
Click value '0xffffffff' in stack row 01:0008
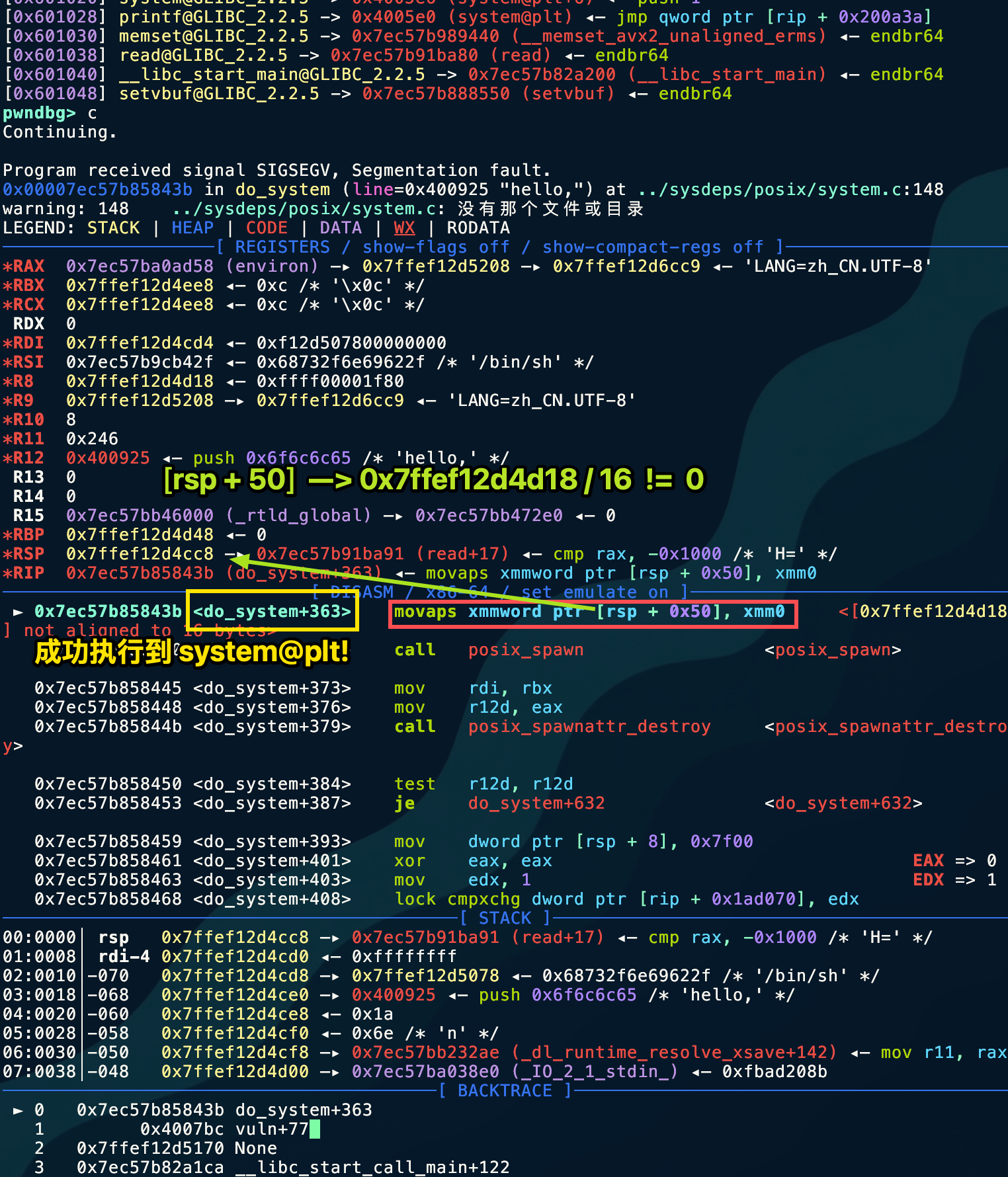(404, 957)
